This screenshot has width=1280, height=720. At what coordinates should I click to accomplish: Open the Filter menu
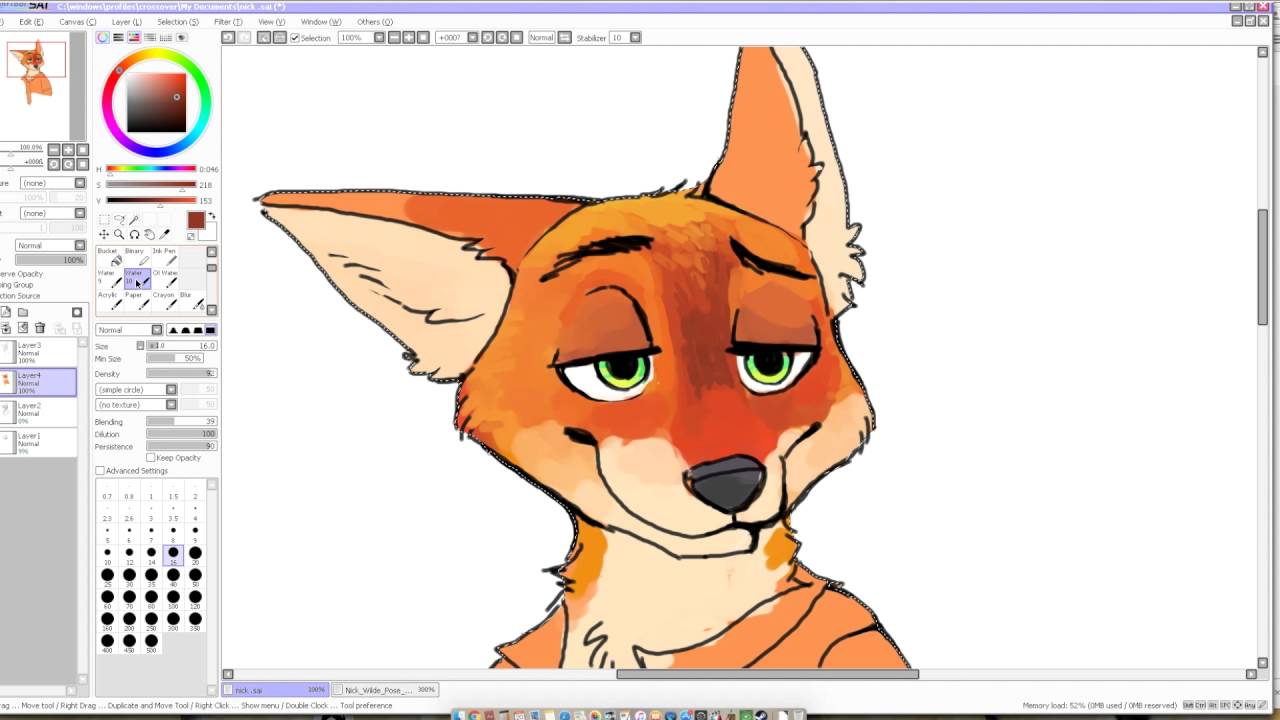[228, 21]
